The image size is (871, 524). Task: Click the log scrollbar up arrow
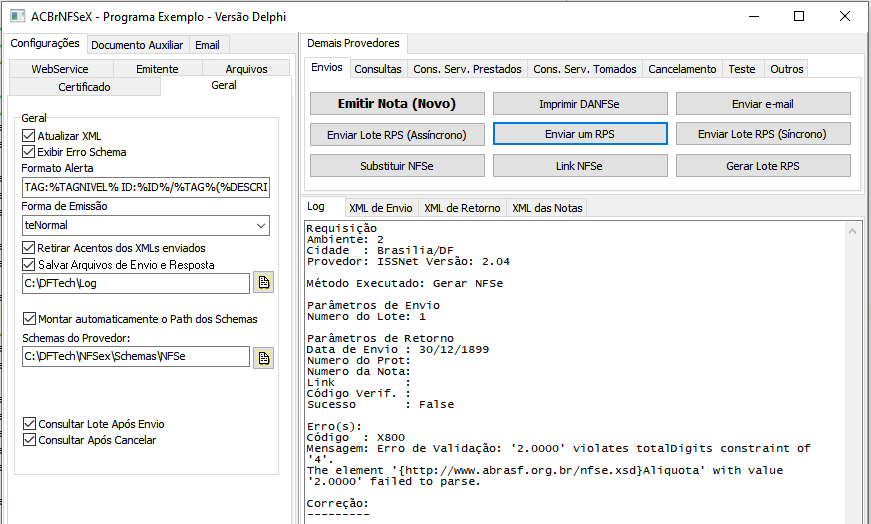point(852,231)
